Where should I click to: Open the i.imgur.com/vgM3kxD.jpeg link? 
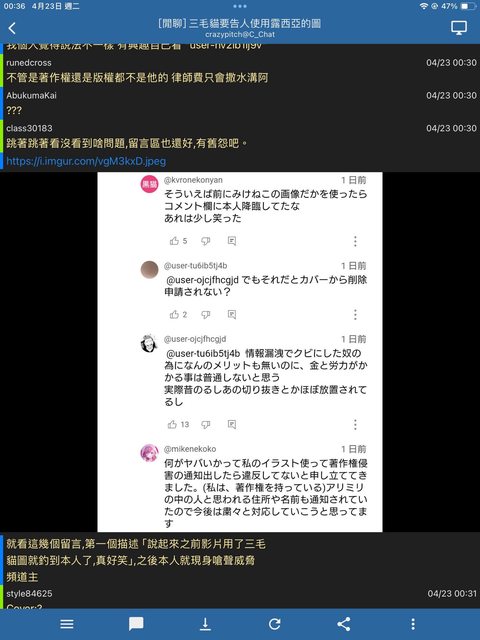pyautogui.click(x=86, y=161)
